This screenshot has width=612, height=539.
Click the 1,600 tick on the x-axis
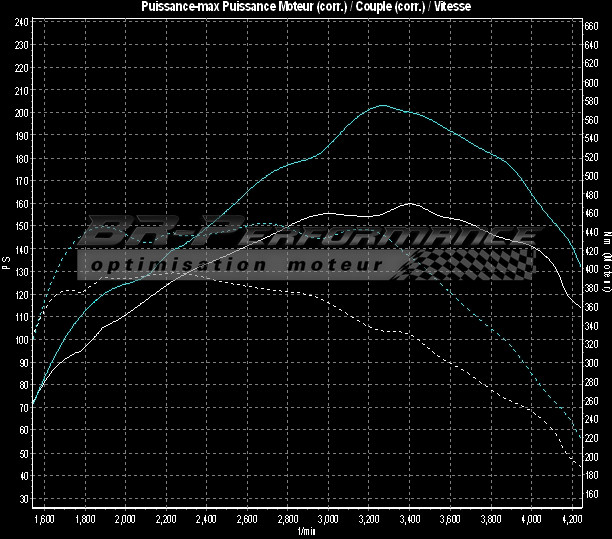43,520
